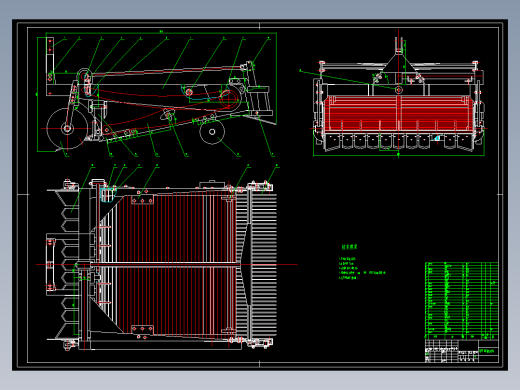The height and width of the screenshot is (390, 520).
Task: Select the green parts list table
Action: pyautogui.click(x=462, y=301)
